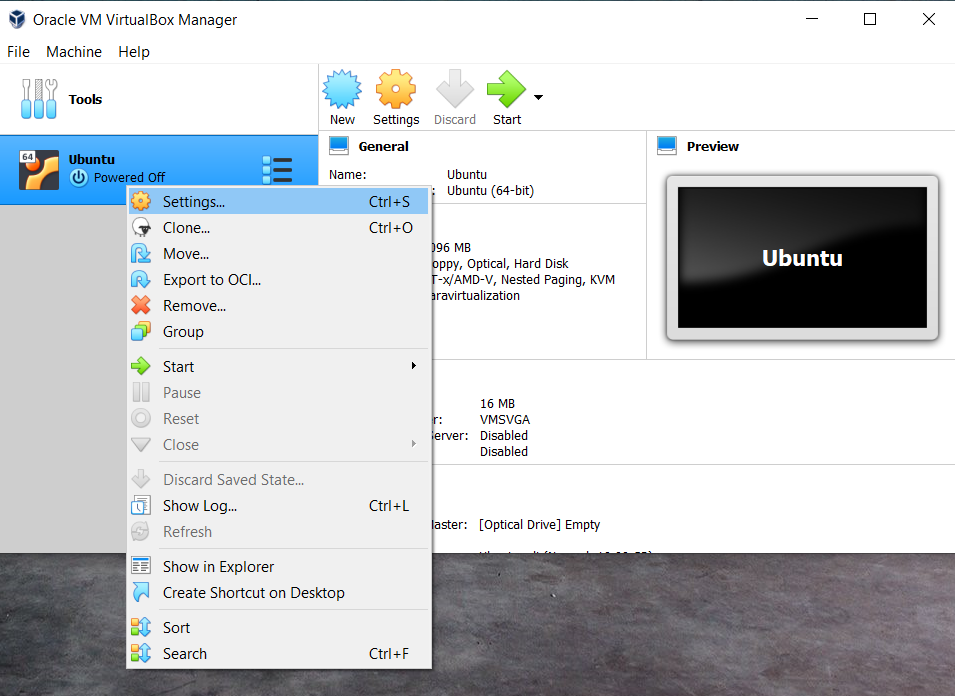Expand the Start submenu arrow in the context menu
Viewport: 955px width, 696px height.
pyautogui.click(x=414, y=365)
